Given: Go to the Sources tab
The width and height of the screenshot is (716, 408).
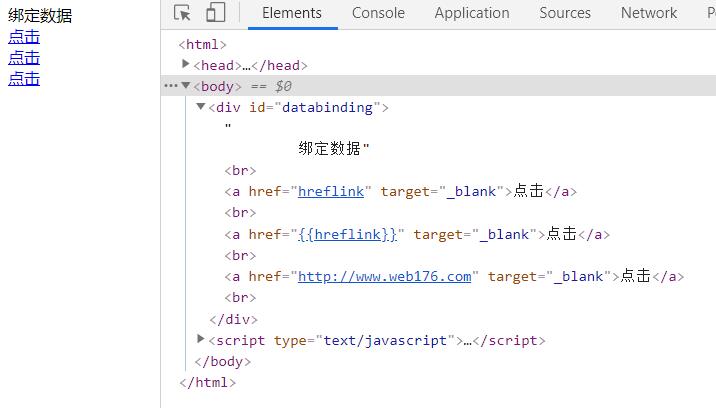Looking at the screenshot, I should point(565,13).
